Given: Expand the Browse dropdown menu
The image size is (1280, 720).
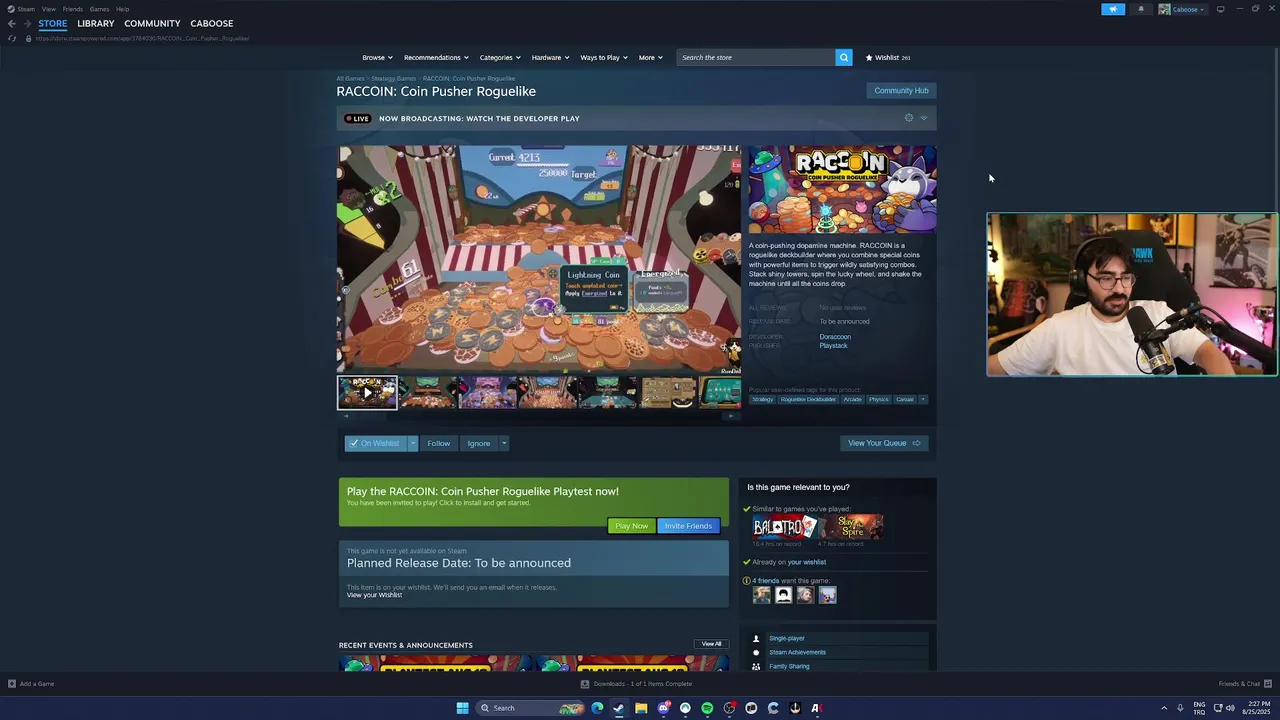Looking at the screenshot, I should 377,57.
